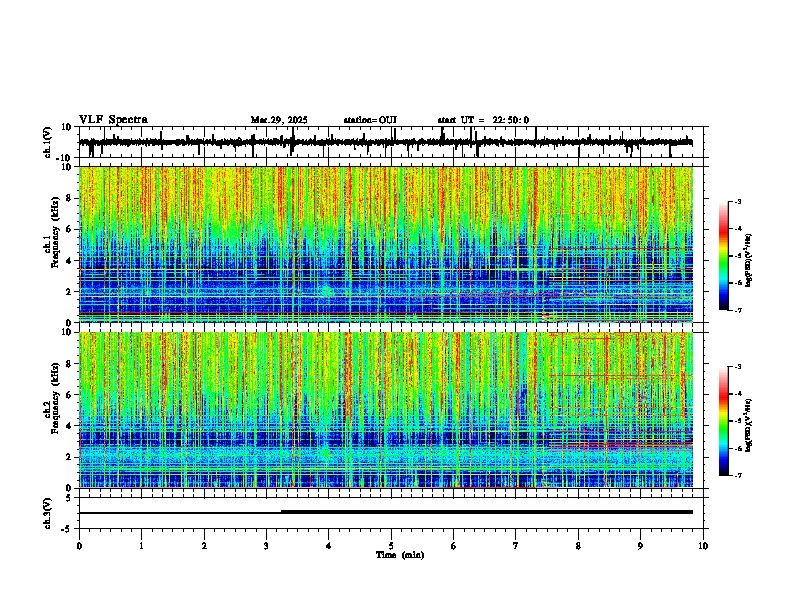Click time axis tick label '8'
792x612 pixels.
coord(578,546)
